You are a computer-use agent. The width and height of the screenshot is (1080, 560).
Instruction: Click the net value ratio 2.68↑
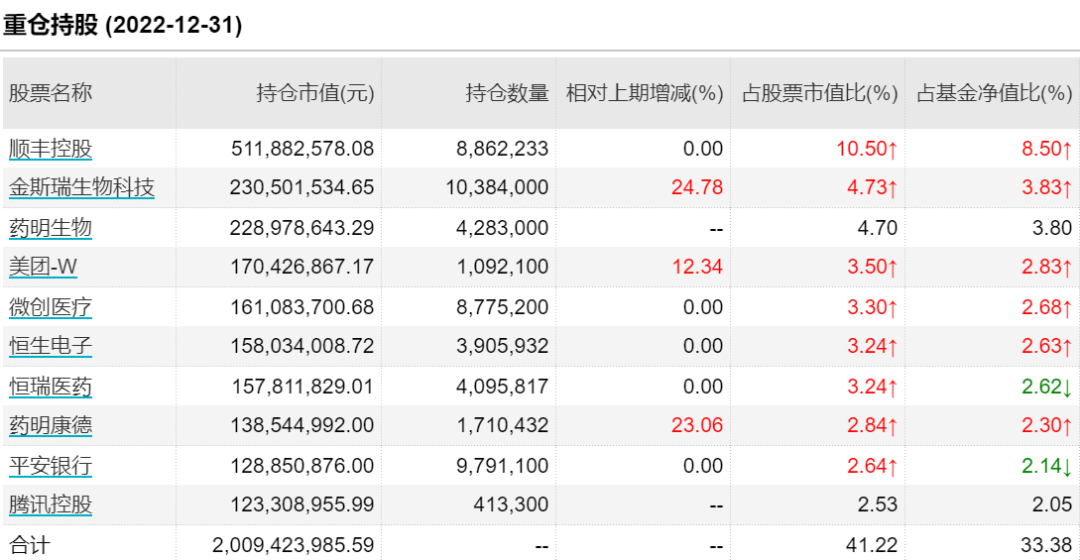[1047, 307]
